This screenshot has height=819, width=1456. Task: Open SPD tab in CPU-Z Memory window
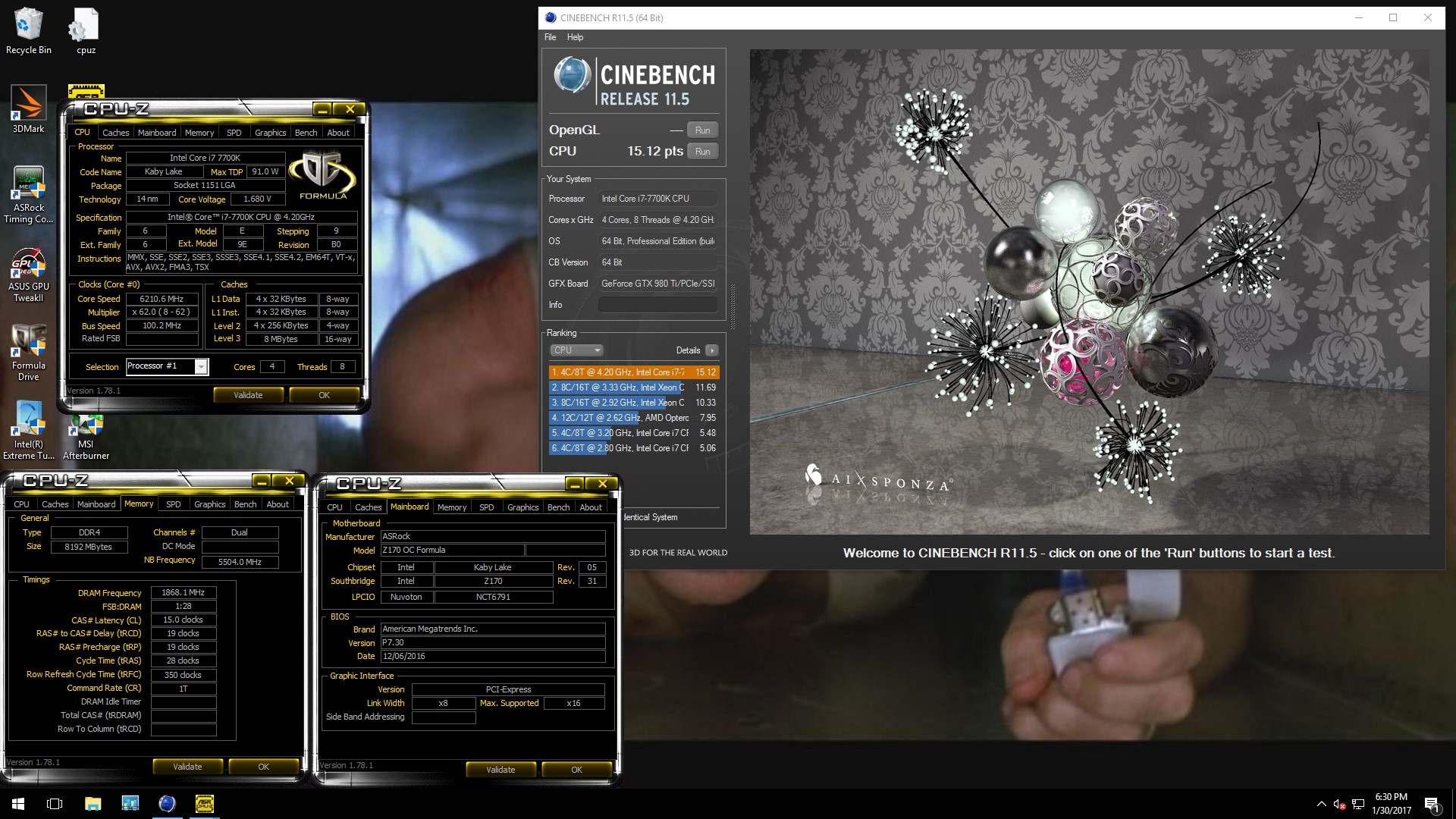pyautogui.click(x=174, y=504)
